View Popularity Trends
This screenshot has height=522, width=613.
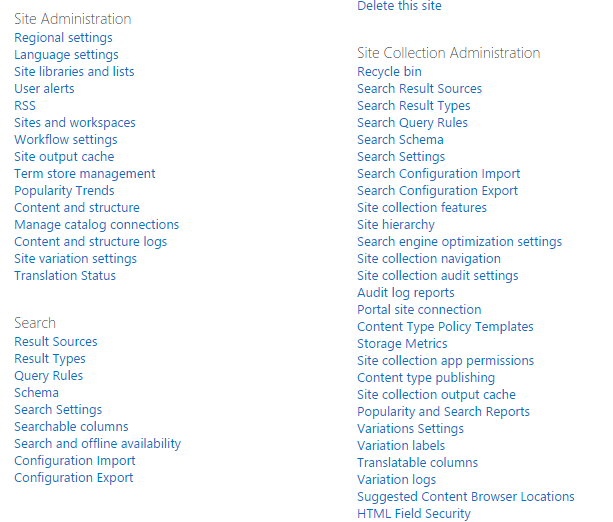(64, 191)
